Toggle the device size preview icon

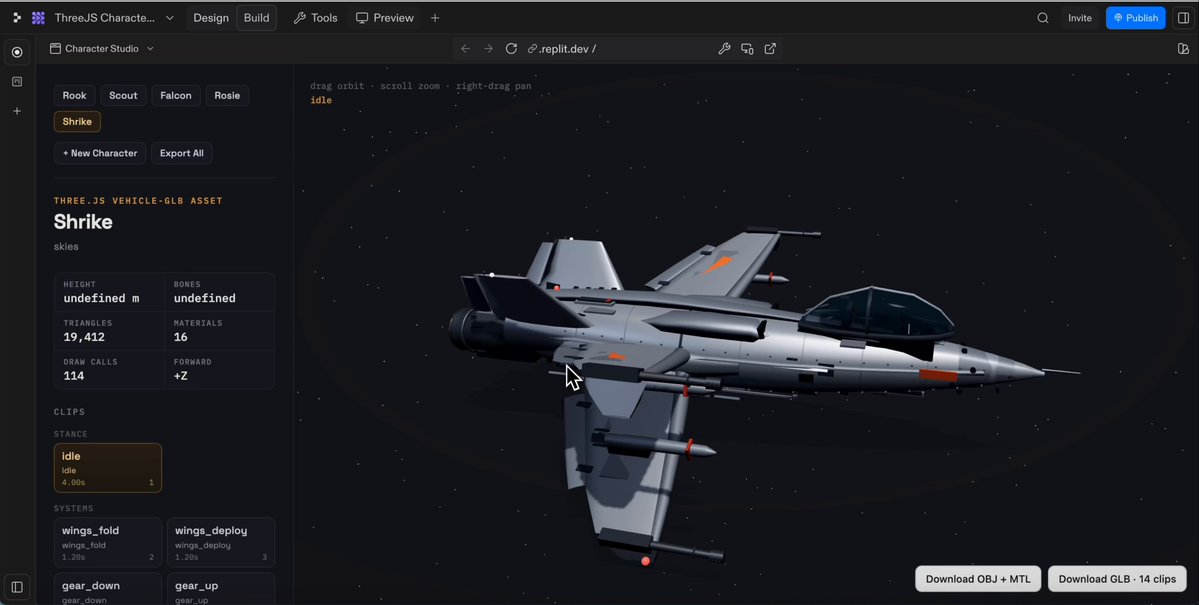747,48
